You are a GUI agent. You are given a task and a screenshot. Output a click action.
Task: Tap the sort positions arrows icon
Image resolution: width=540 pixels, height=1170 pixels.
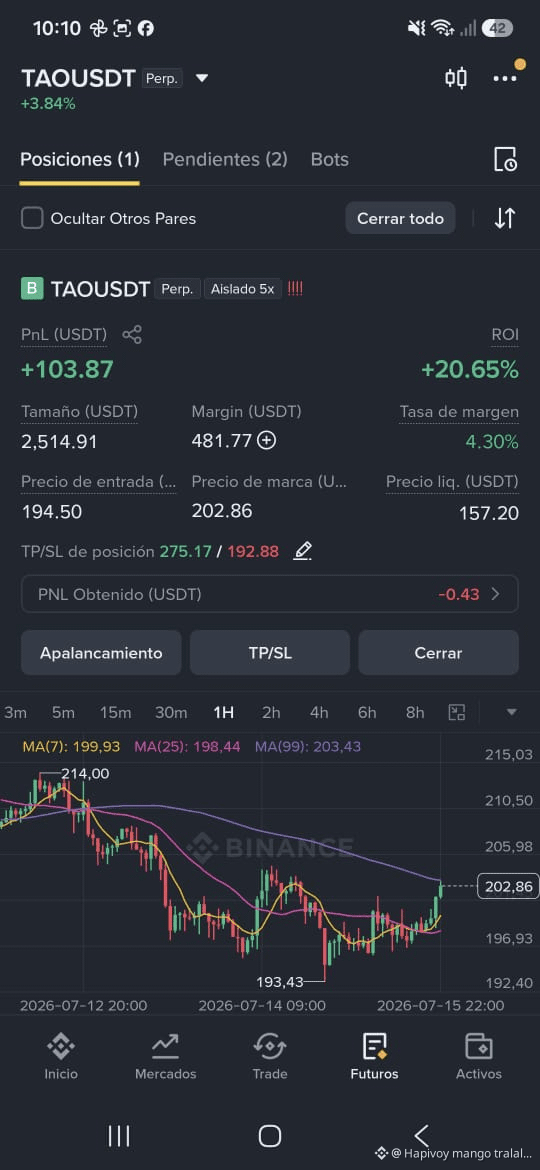[505, 219]
